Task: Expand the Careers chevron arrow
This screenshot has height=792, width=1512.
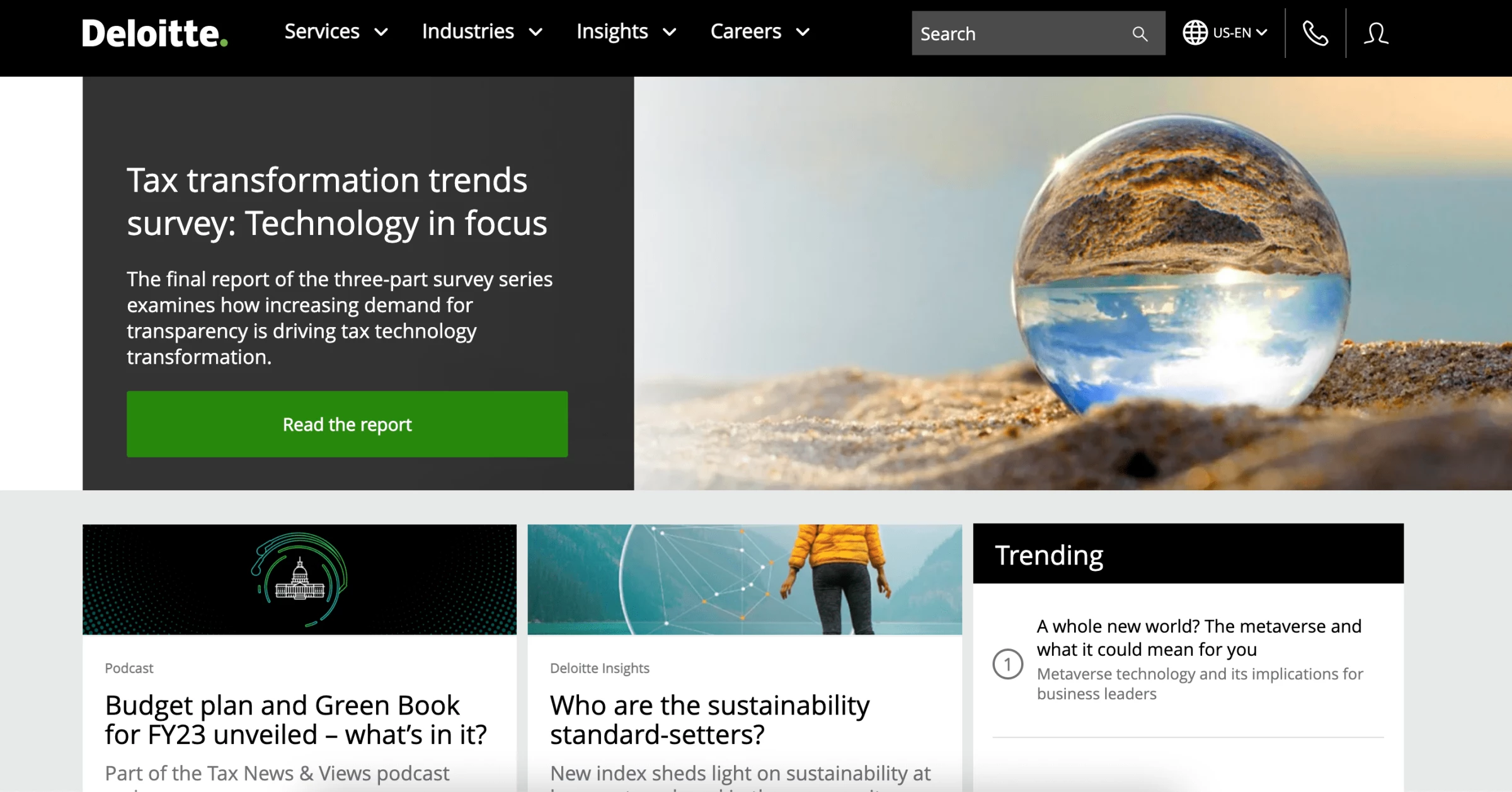Action: [x=803, y=32]
